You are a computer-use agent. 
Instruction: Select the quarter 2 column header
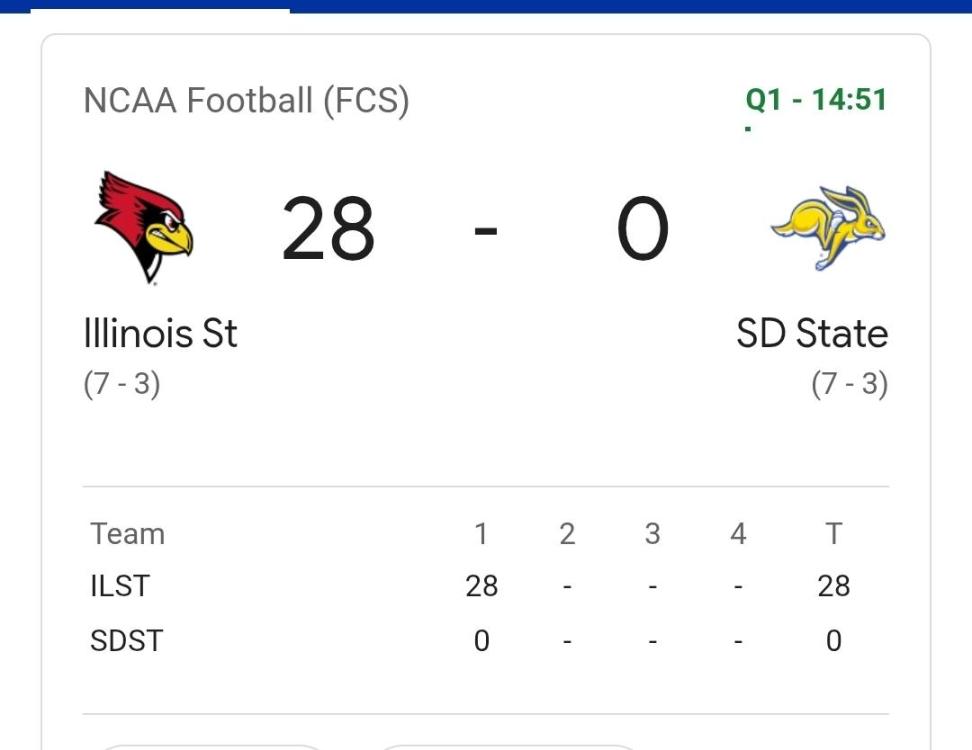pos(567,534)
